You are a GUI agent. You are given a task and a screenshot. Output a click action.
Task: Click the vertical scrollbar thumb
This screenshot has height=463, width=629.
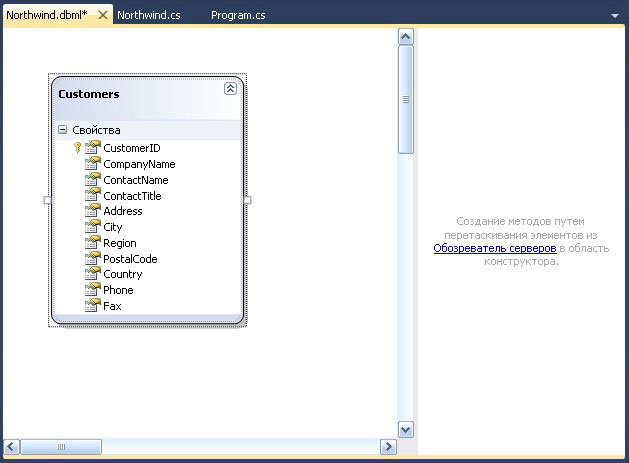(406, 100)
